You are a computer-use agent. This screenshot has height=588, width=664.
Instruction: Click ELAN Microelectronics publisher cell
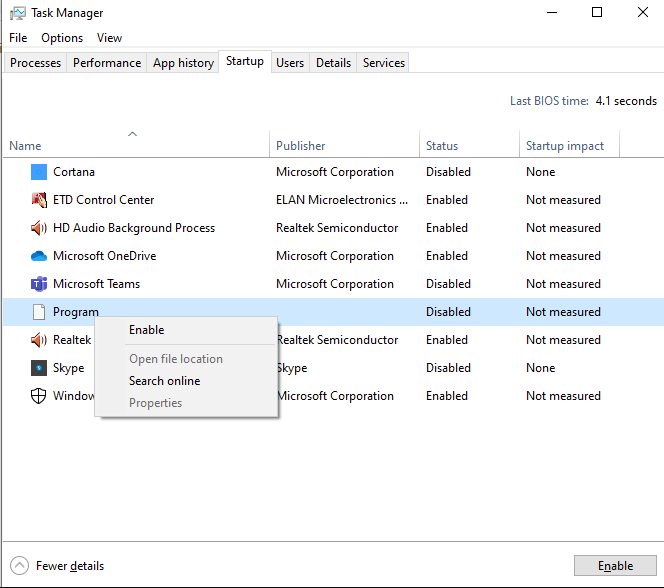342,200
